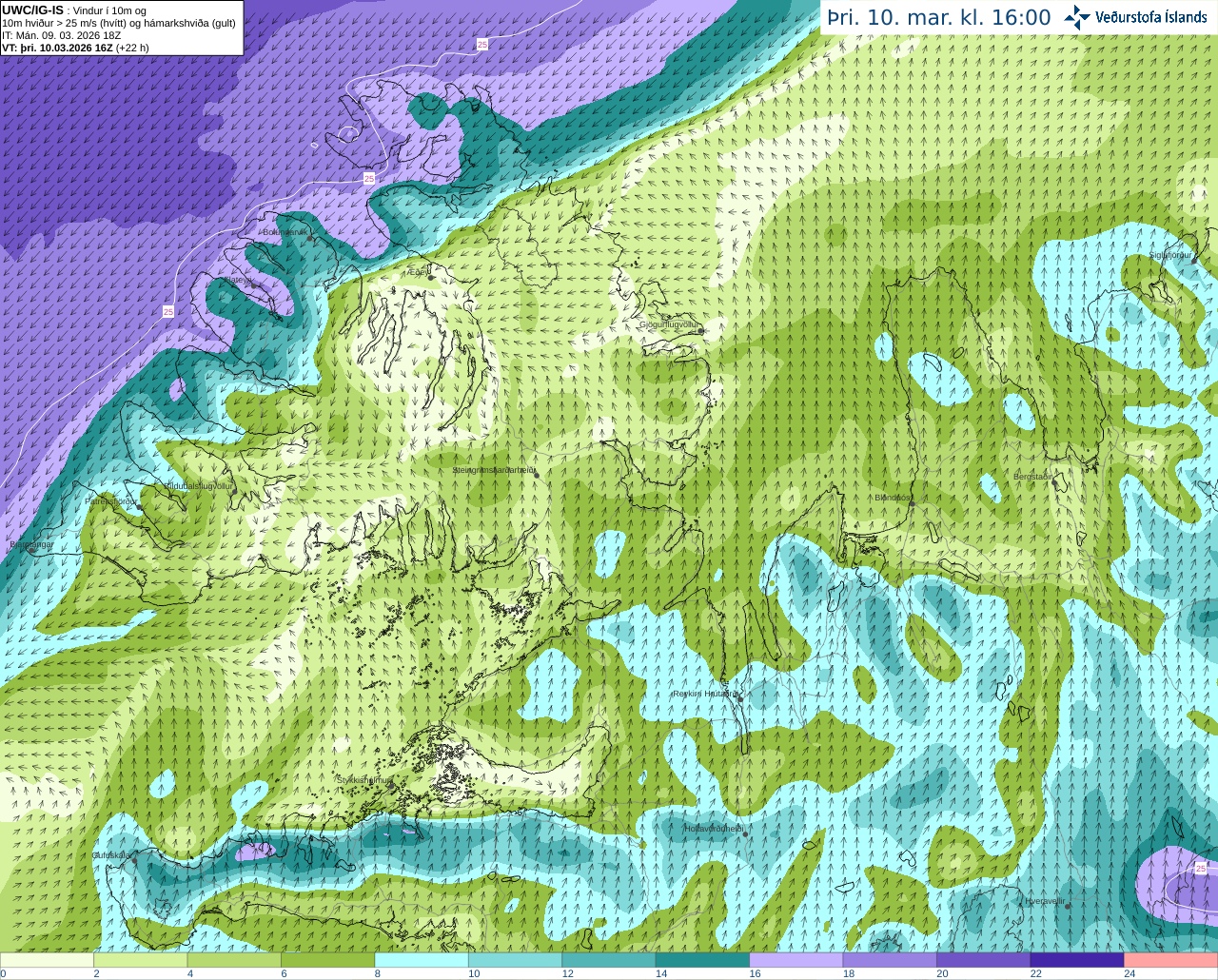The image size is (1218, 980).
Task: Click the 25 contour label west of Flateyri
Action: 168,311
